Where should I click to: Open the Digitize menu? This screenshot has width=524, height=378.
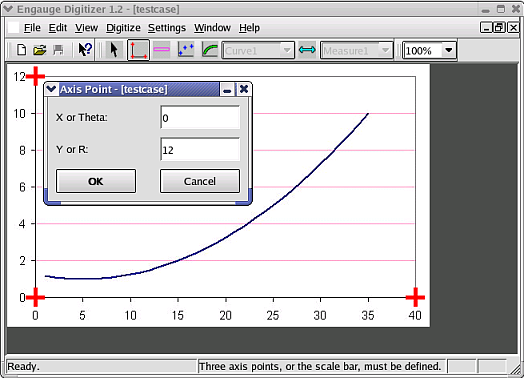(x=123, y=28)
